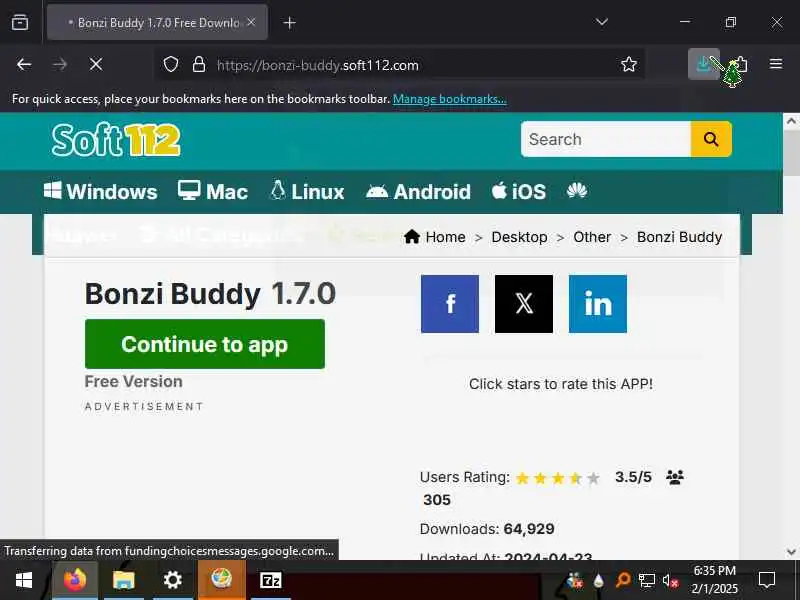Rate the app with the first star
800x600 pixels.
[x=522, y=478]
